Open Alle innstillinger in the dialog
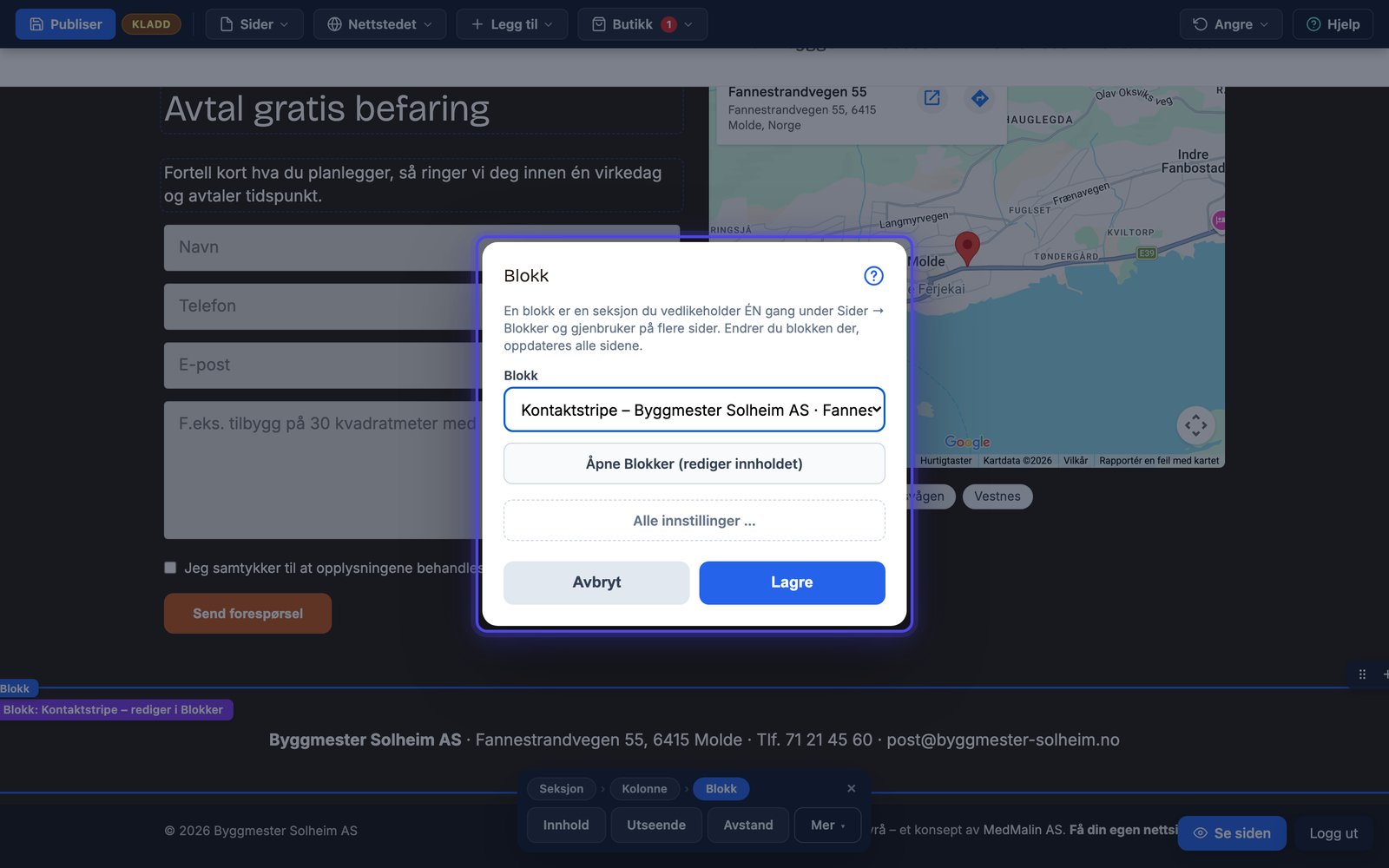 694,521
